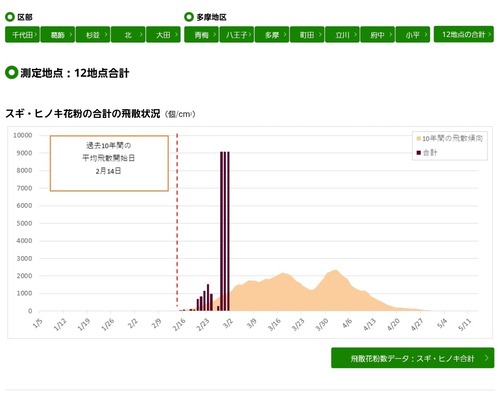Toggle the 10年間の飛散傾向 legend entry
This screenshot has height=394, width=500.
coord(449,138)
